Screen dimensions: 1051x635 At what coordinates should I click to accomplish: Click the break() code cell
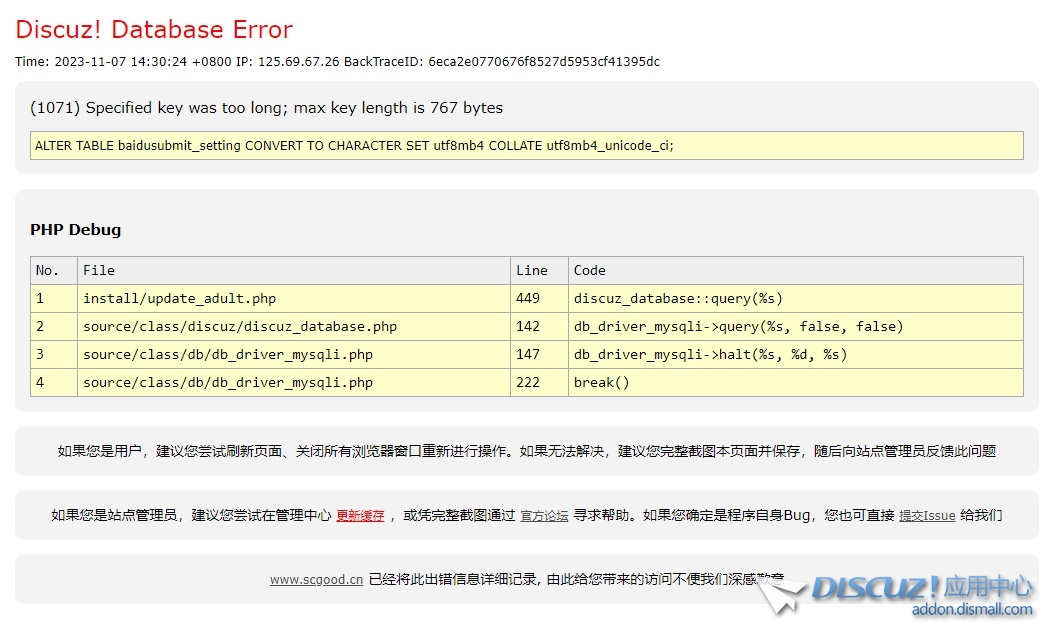click(x=796, y=383)
